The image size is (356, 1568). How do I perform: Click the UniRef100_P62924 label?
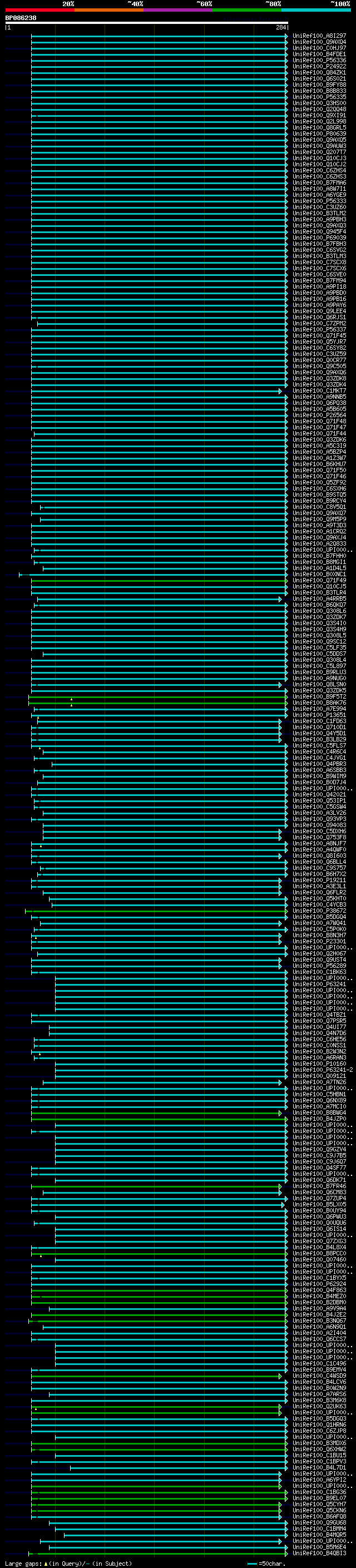319,1284
